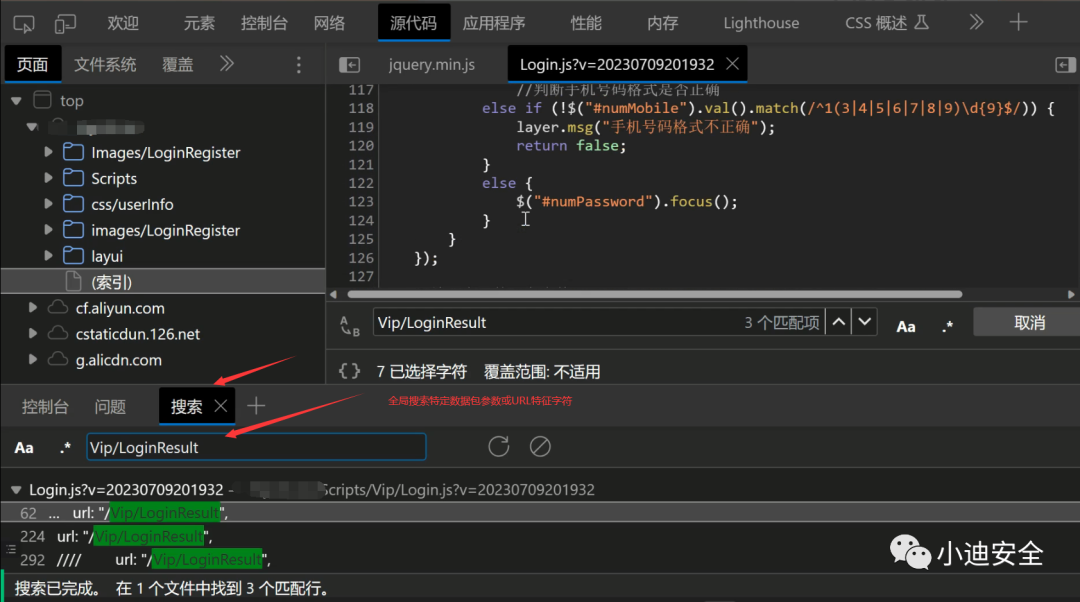Open search result at line 62
The height and width of the screenshot is (602, 1080).
pyautogui.click(x=540, y=513)
